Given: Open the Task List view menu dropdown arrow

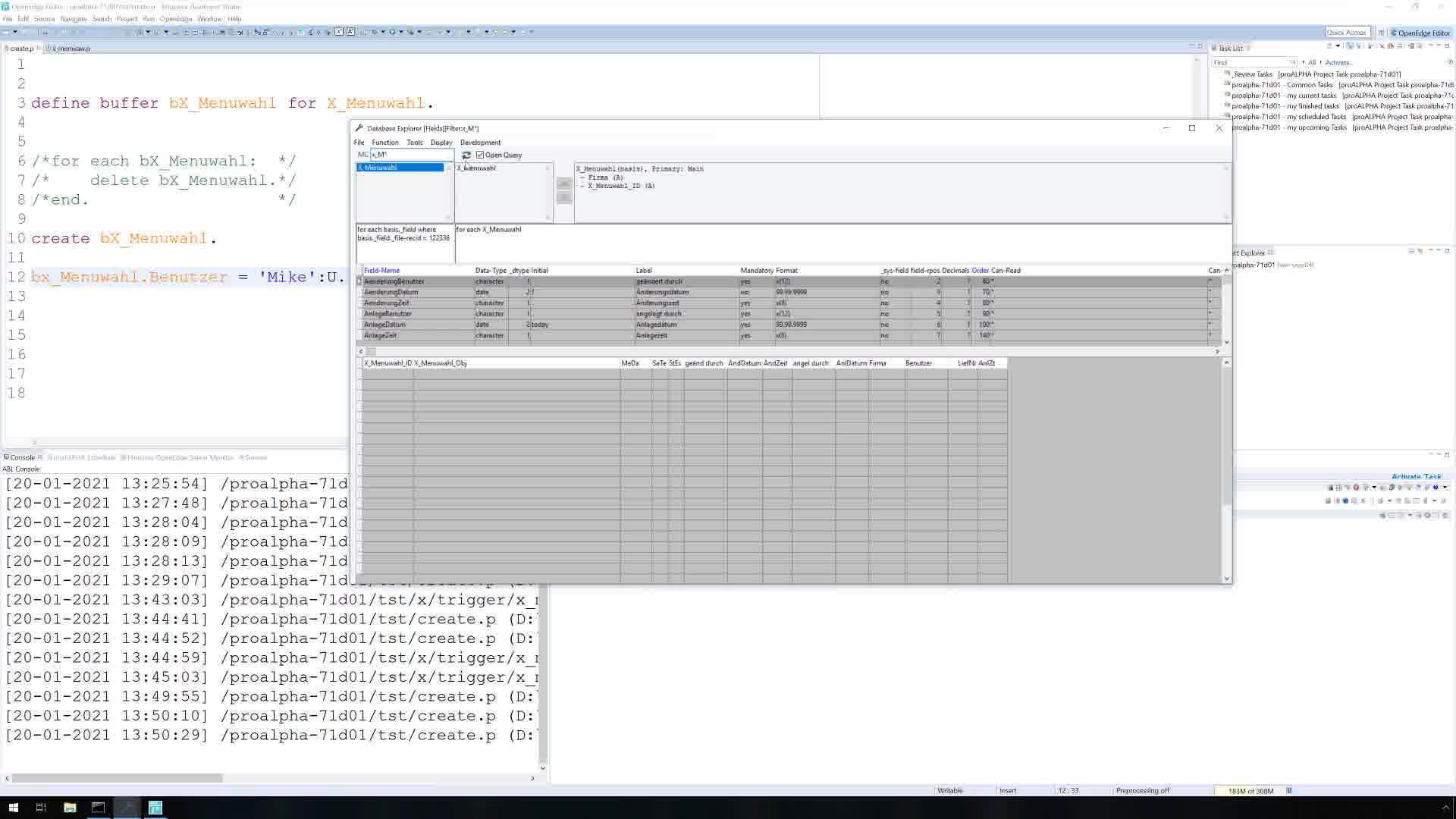Looking at the screenshot, I should [x=1338, y=47].
